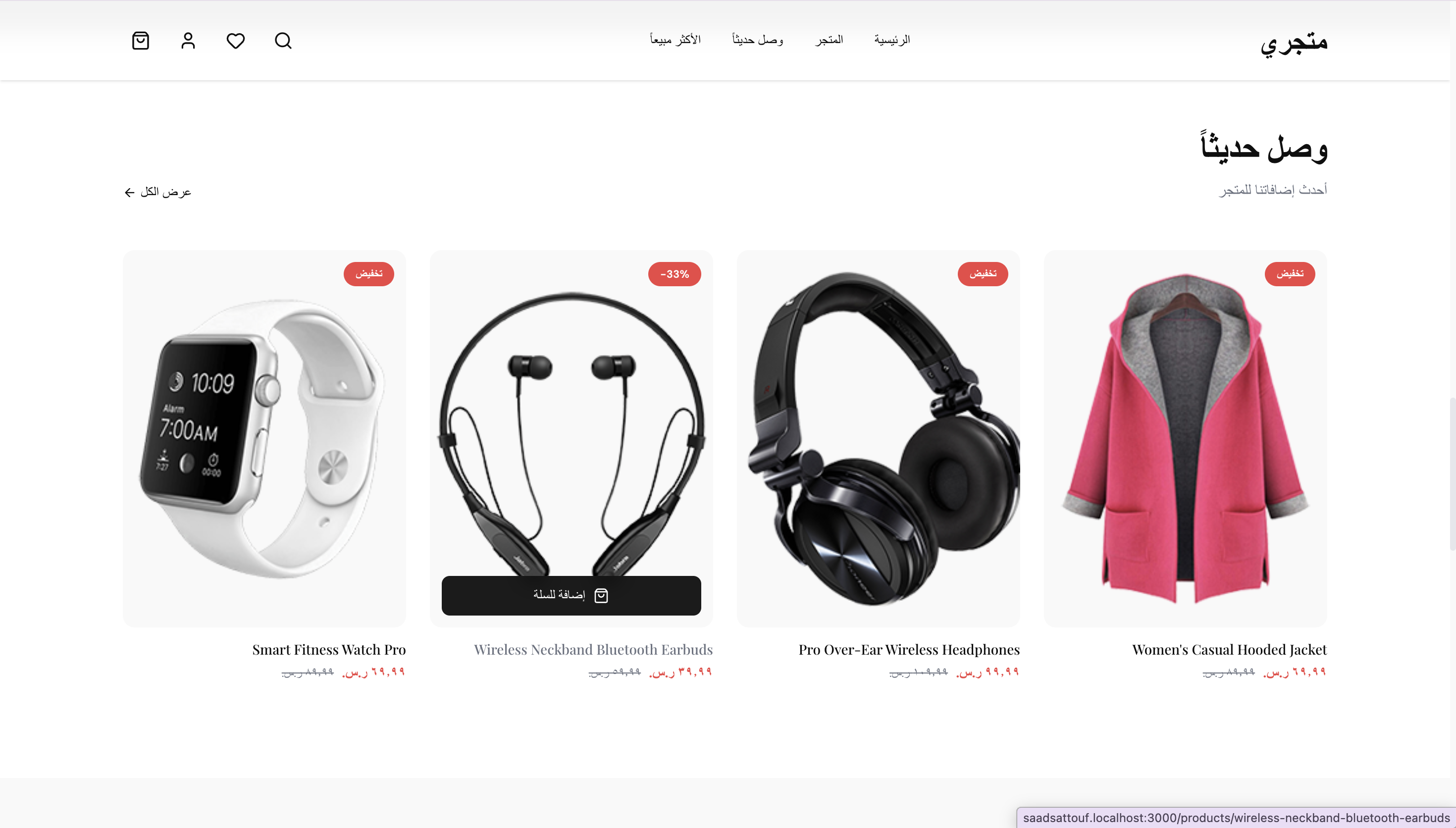Click the إضافة للسلة add-to-cart button

click(x=572, y=595)
